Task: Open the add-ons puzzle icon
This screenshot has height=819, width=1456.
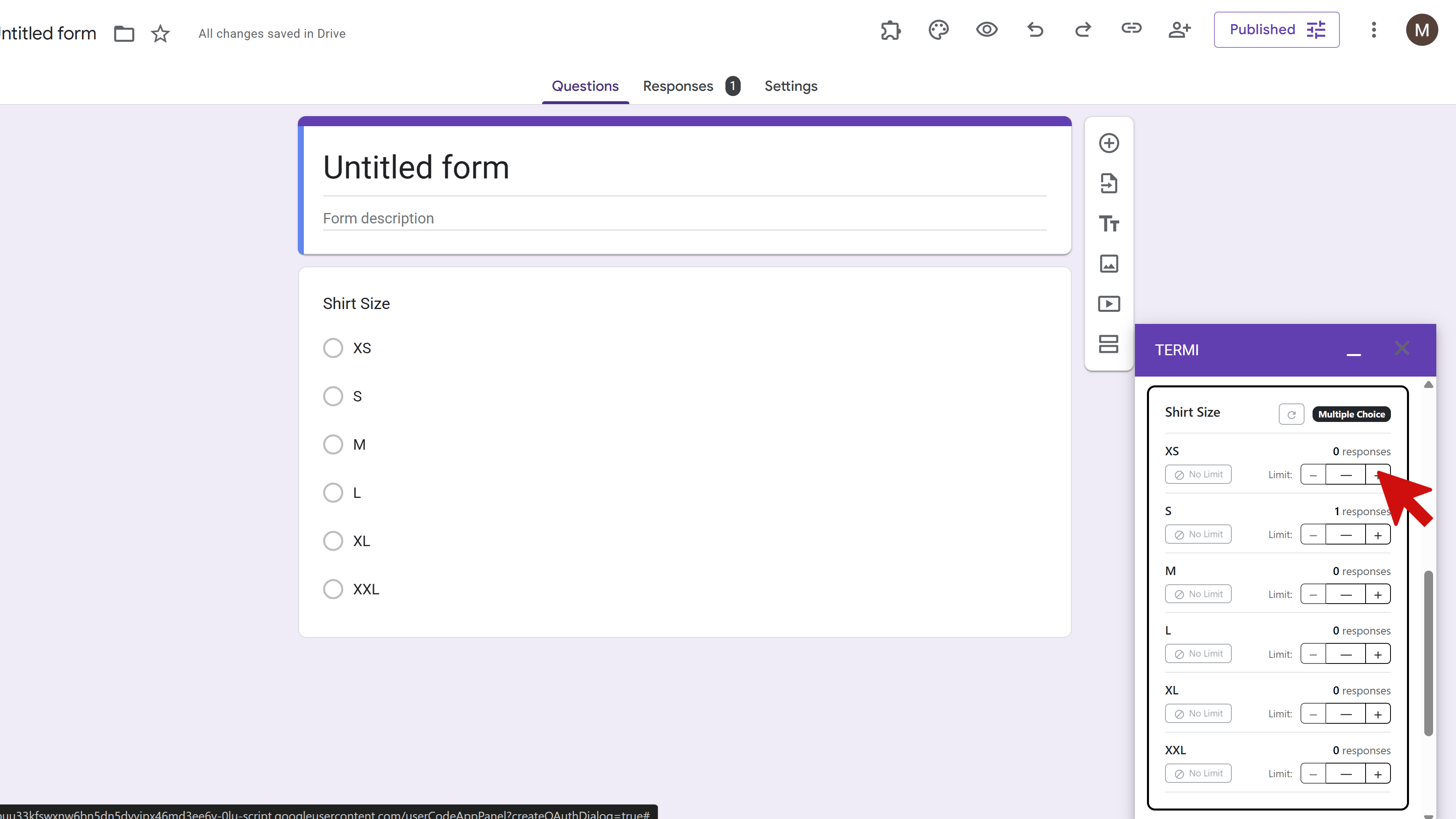Action: pos(890,30)
